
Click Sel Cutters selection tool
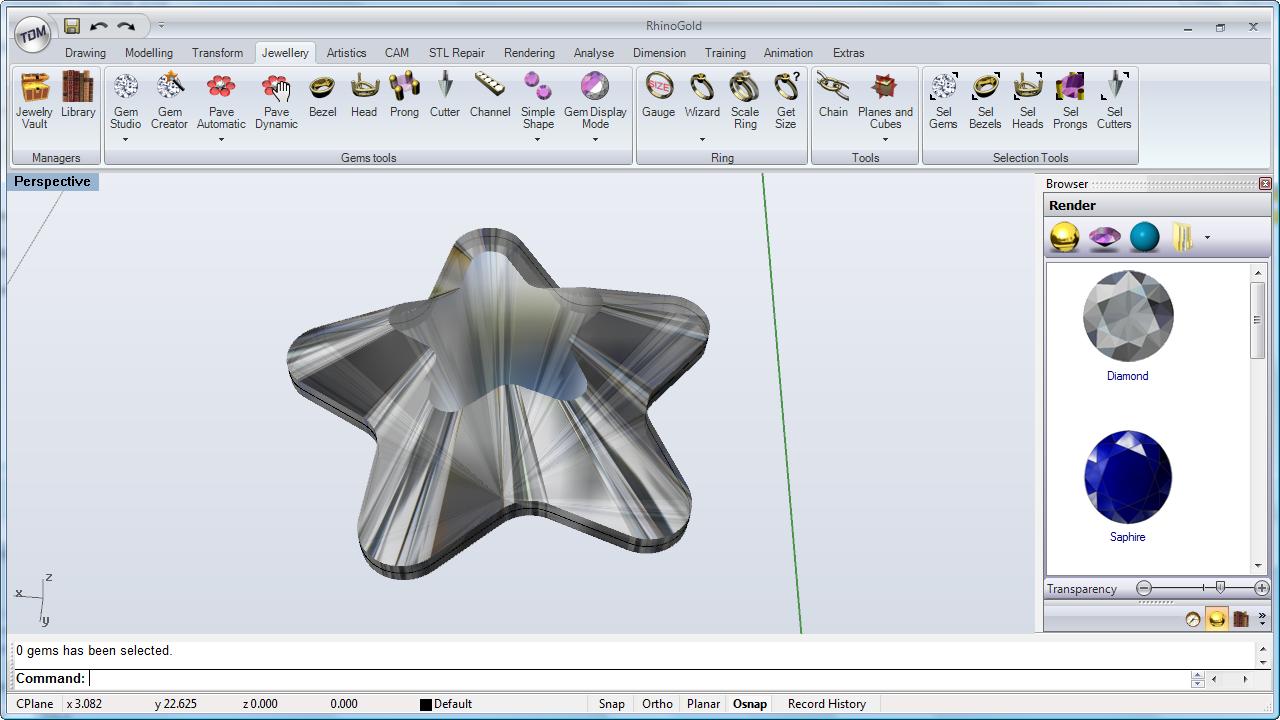point(1114,100)
